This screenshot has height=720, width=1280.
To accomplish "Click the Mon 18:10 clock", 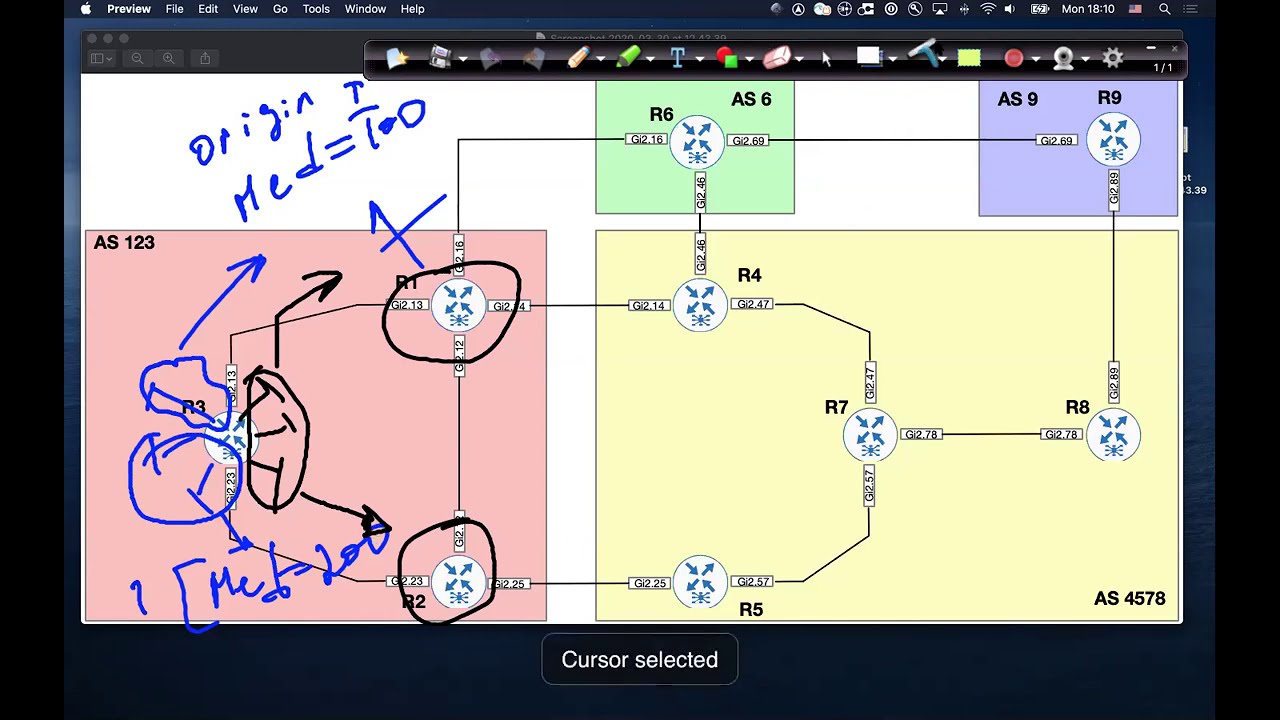I will pyautogui.click(x=1088, y=9).
